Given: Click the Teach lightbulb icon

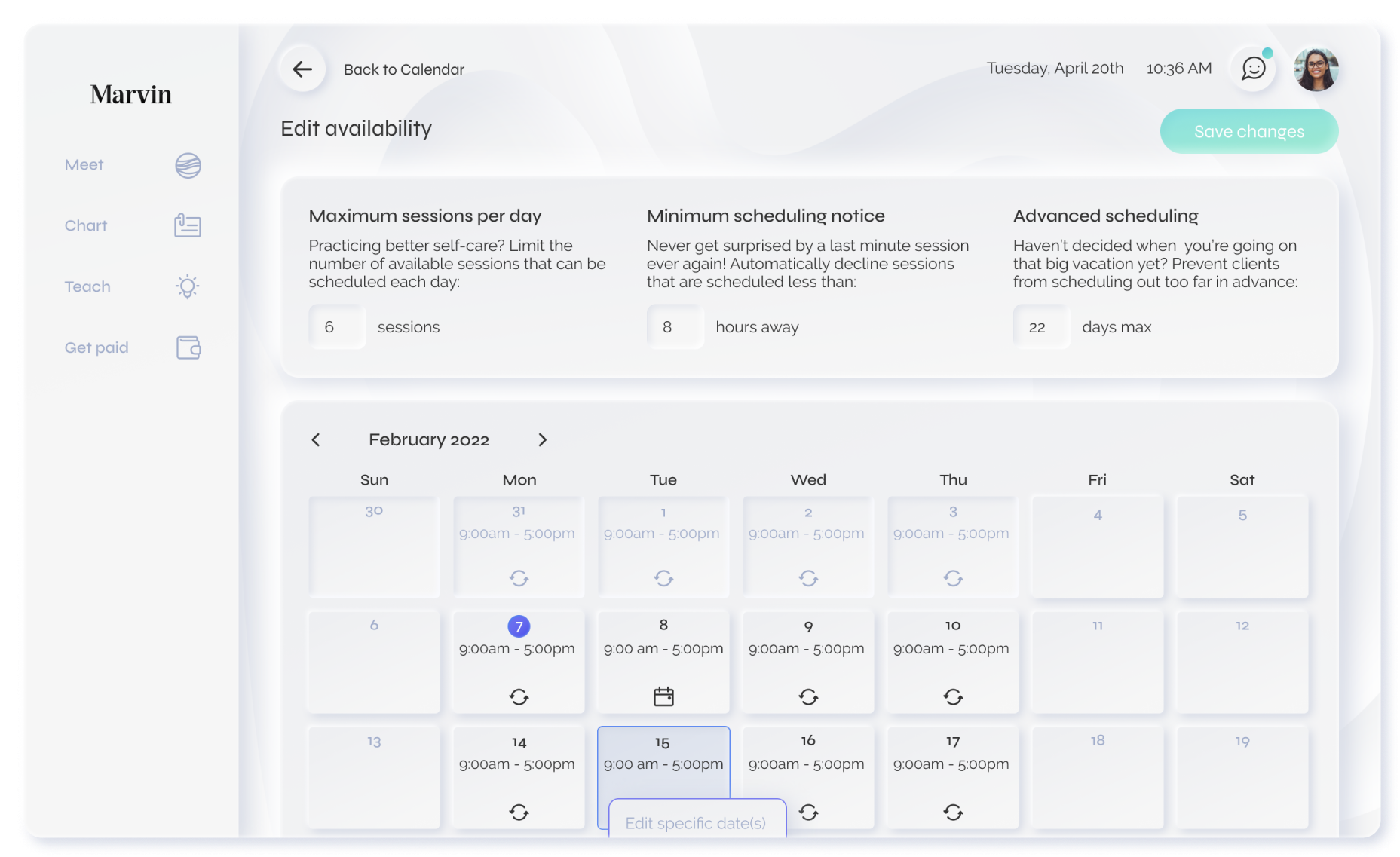Looking at the screenshot, I should coord(188,286).
